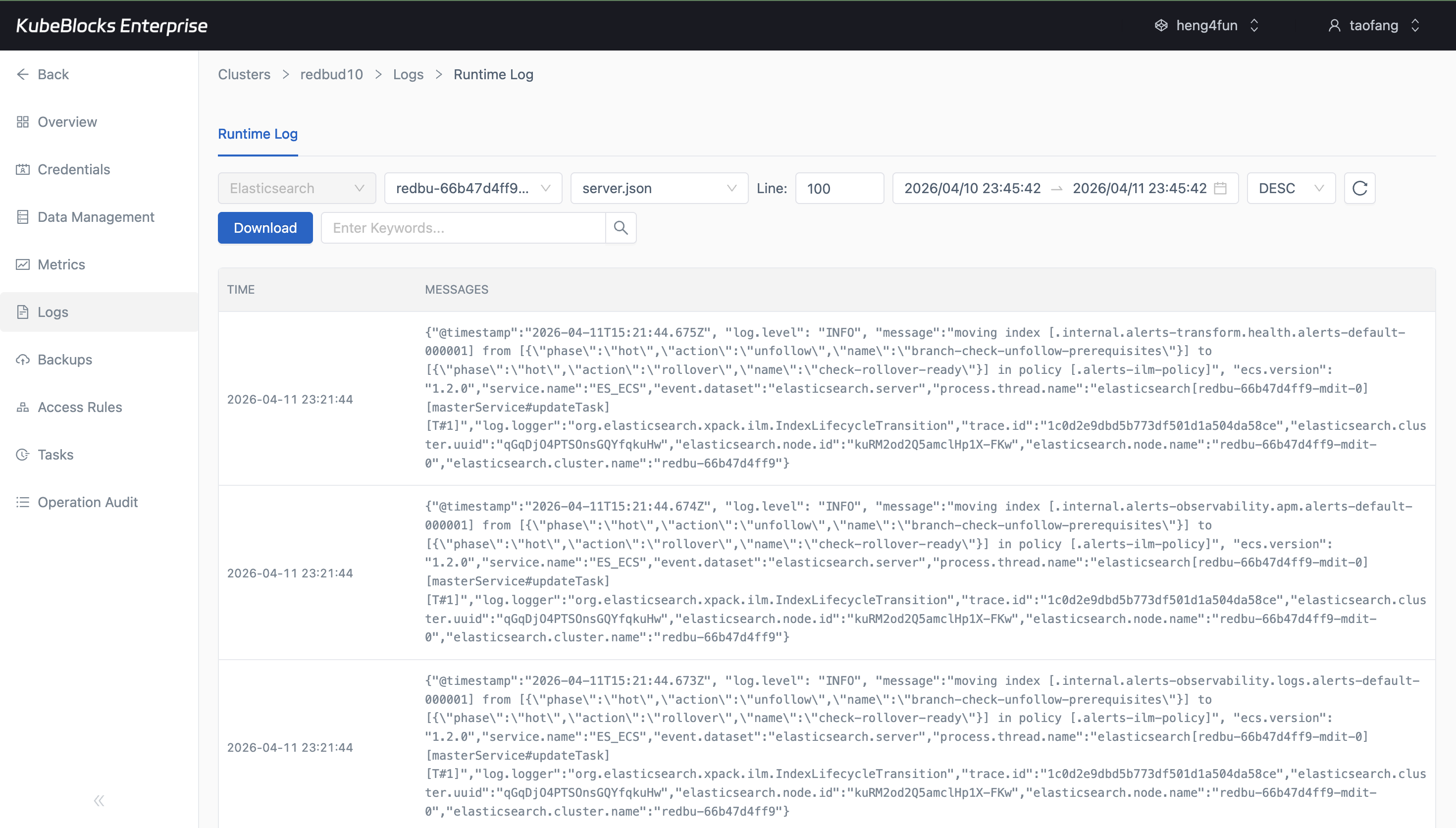Screen dimensions: 1456x828
Task: Click the keyword search magnifier icon
Action: click(x=621, y=228)
